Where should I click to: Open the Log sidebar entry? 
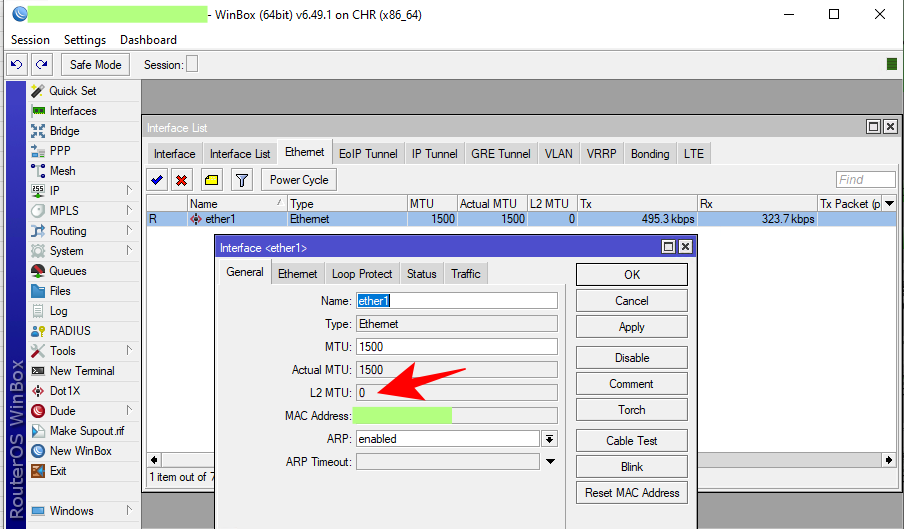(58, 311)
